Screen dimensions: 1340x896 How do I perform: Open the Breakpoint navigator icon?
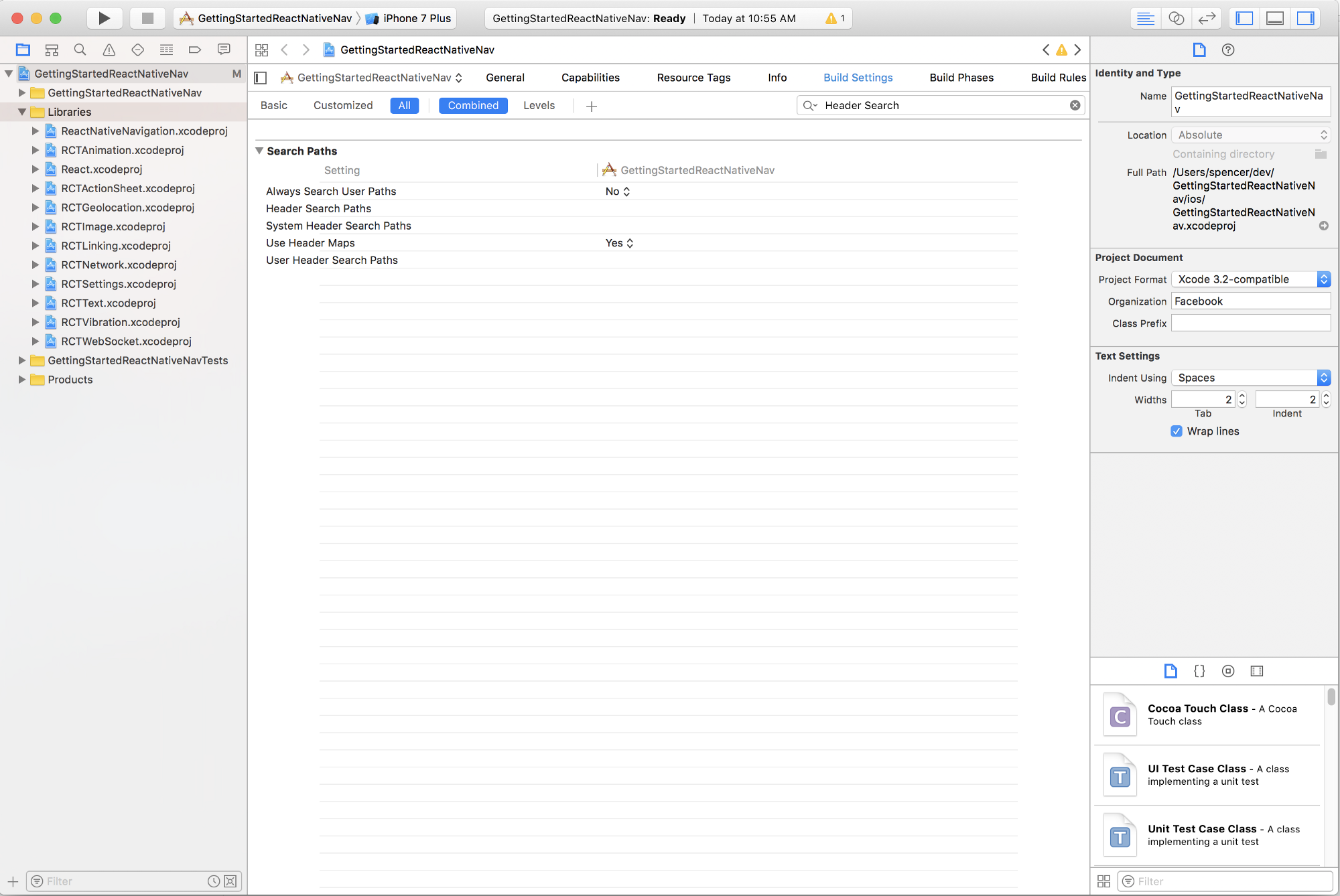click(x=195, y=50)
